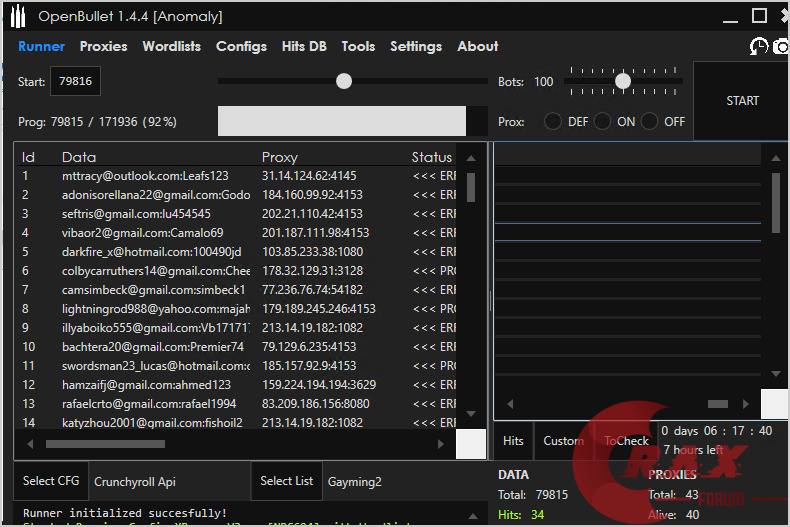Click the progress bar showing 92%
Viewport: 790px width, 527px height.
click(x=352, y=121)
